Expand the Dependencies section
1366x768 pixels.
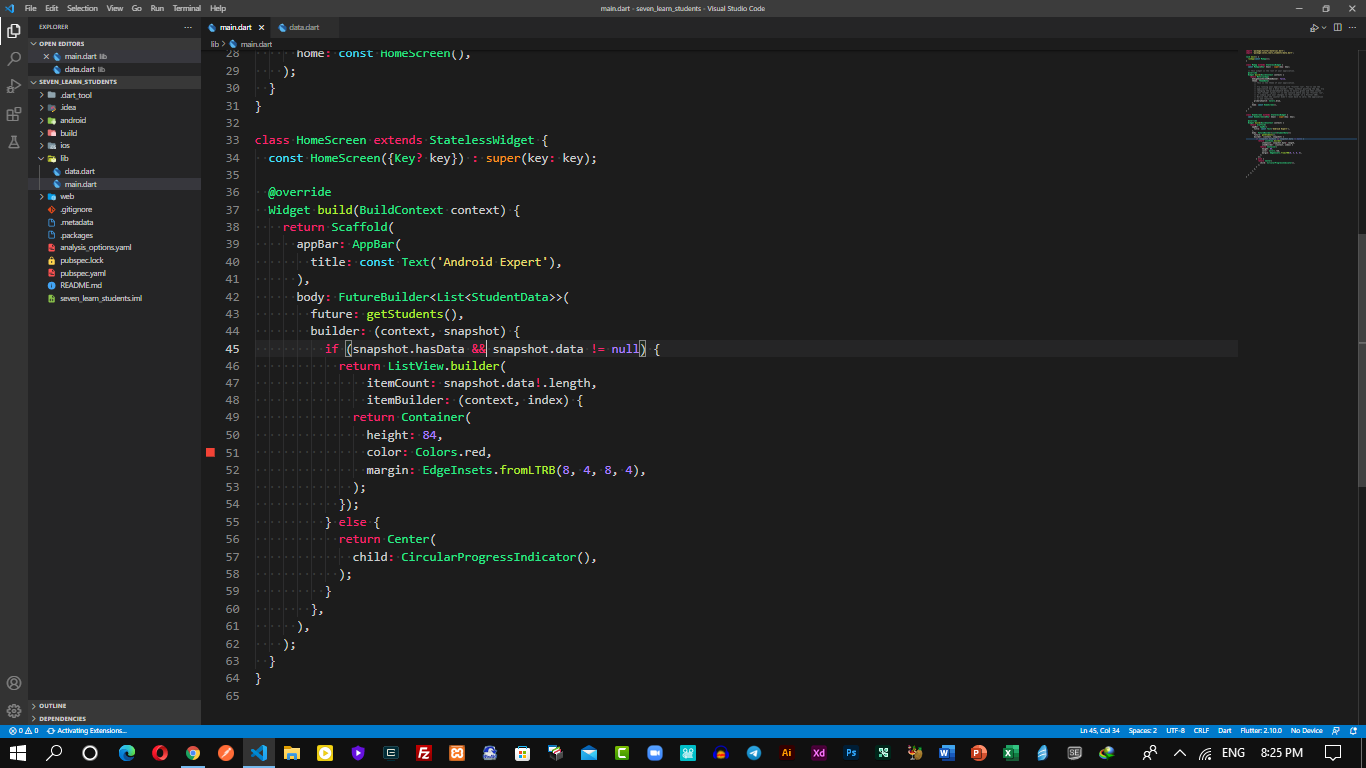tap(114, 719)
